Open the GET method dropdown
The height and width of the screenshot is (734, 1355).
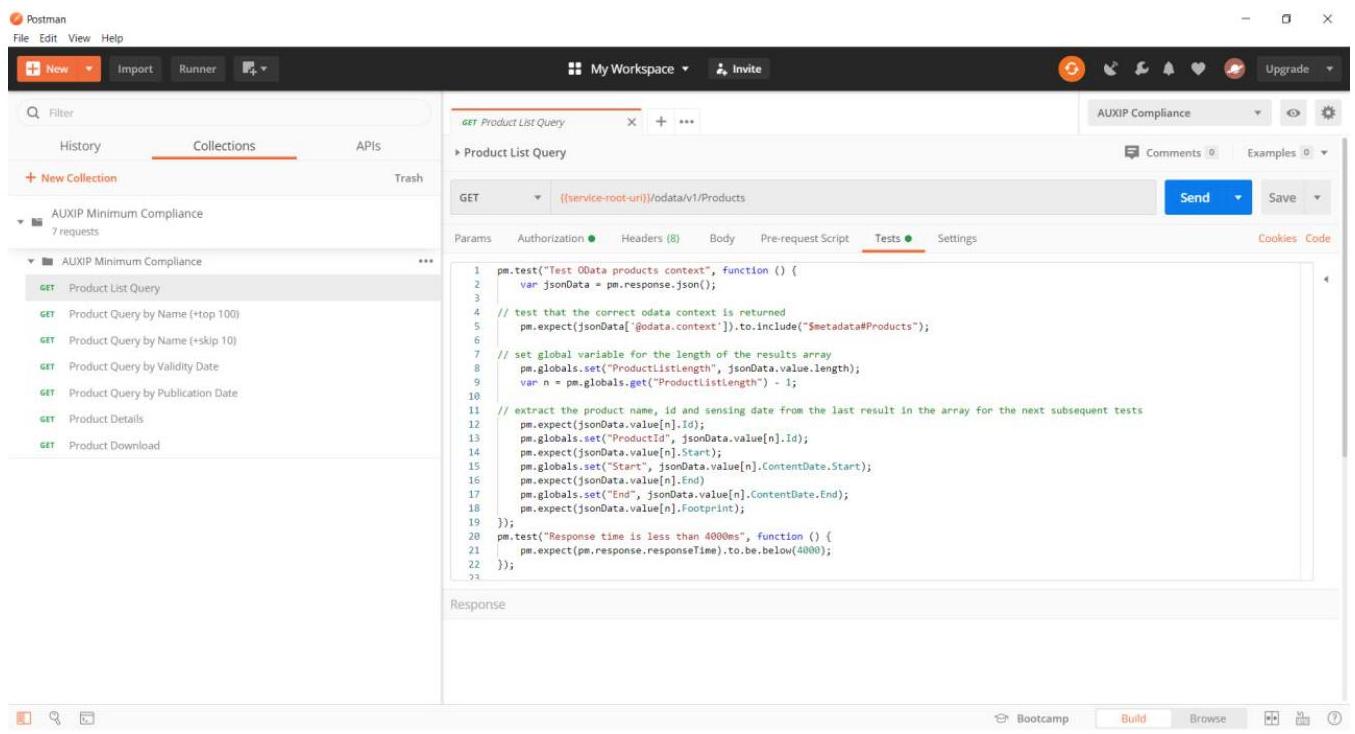498,197
